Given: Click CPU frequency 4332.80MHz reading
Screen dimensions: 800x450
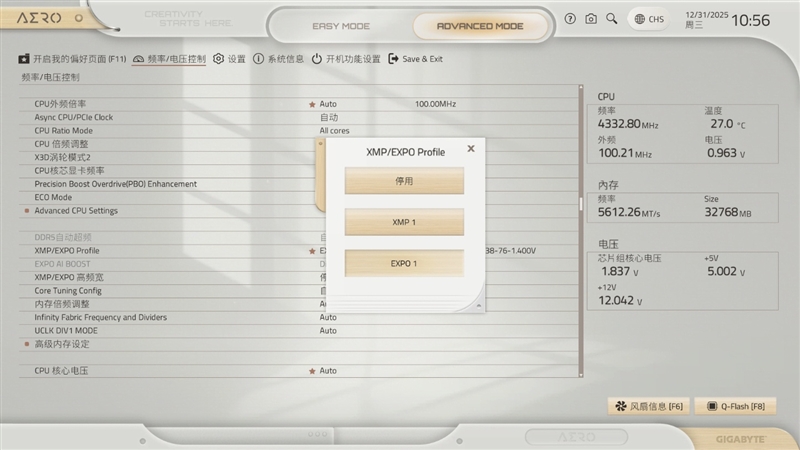Looking at the screenshot, I should click(628, 124).
